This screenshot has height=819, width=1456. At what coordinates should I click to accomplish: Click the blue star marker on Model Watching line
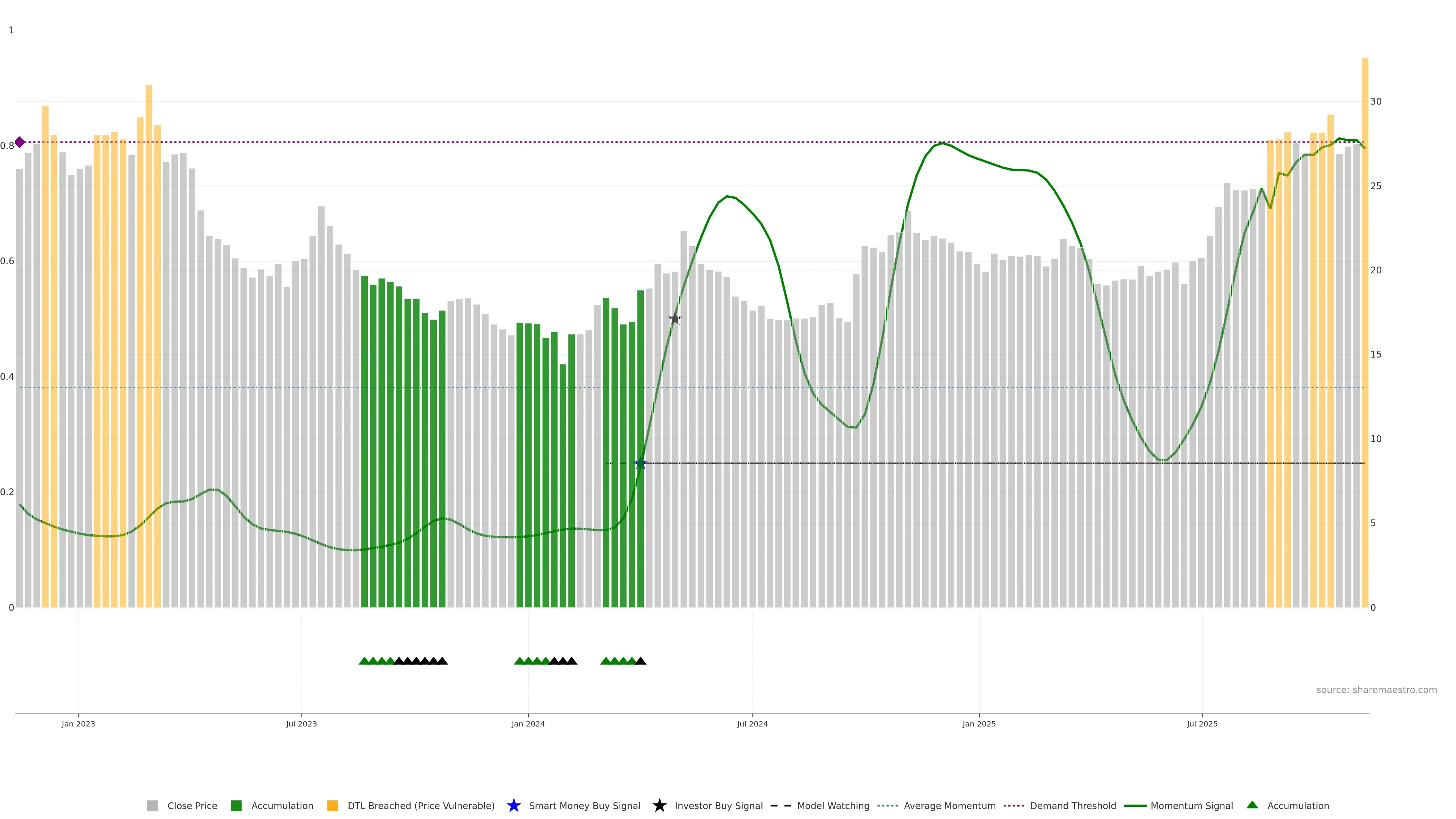point(640,463)
